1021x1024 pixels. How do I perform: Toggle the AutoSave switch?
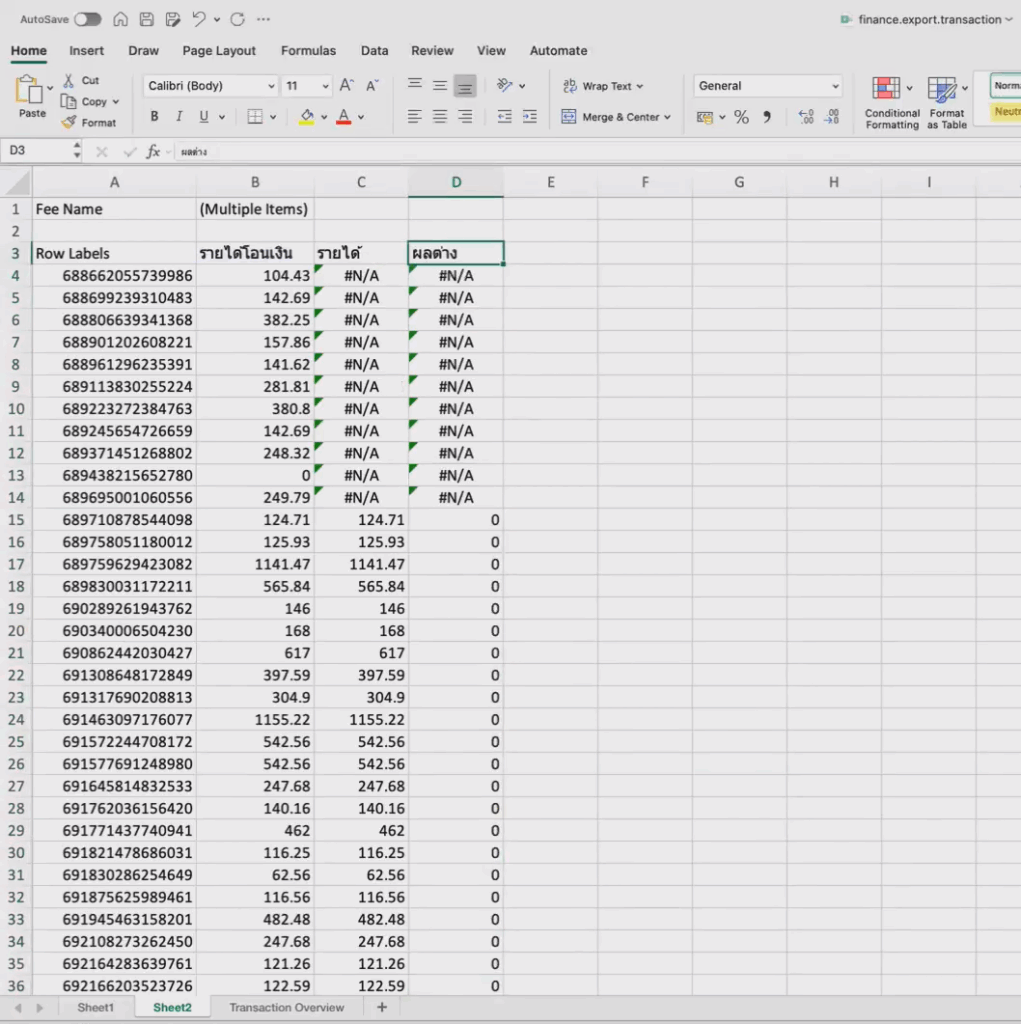click(x=87, y=19)
